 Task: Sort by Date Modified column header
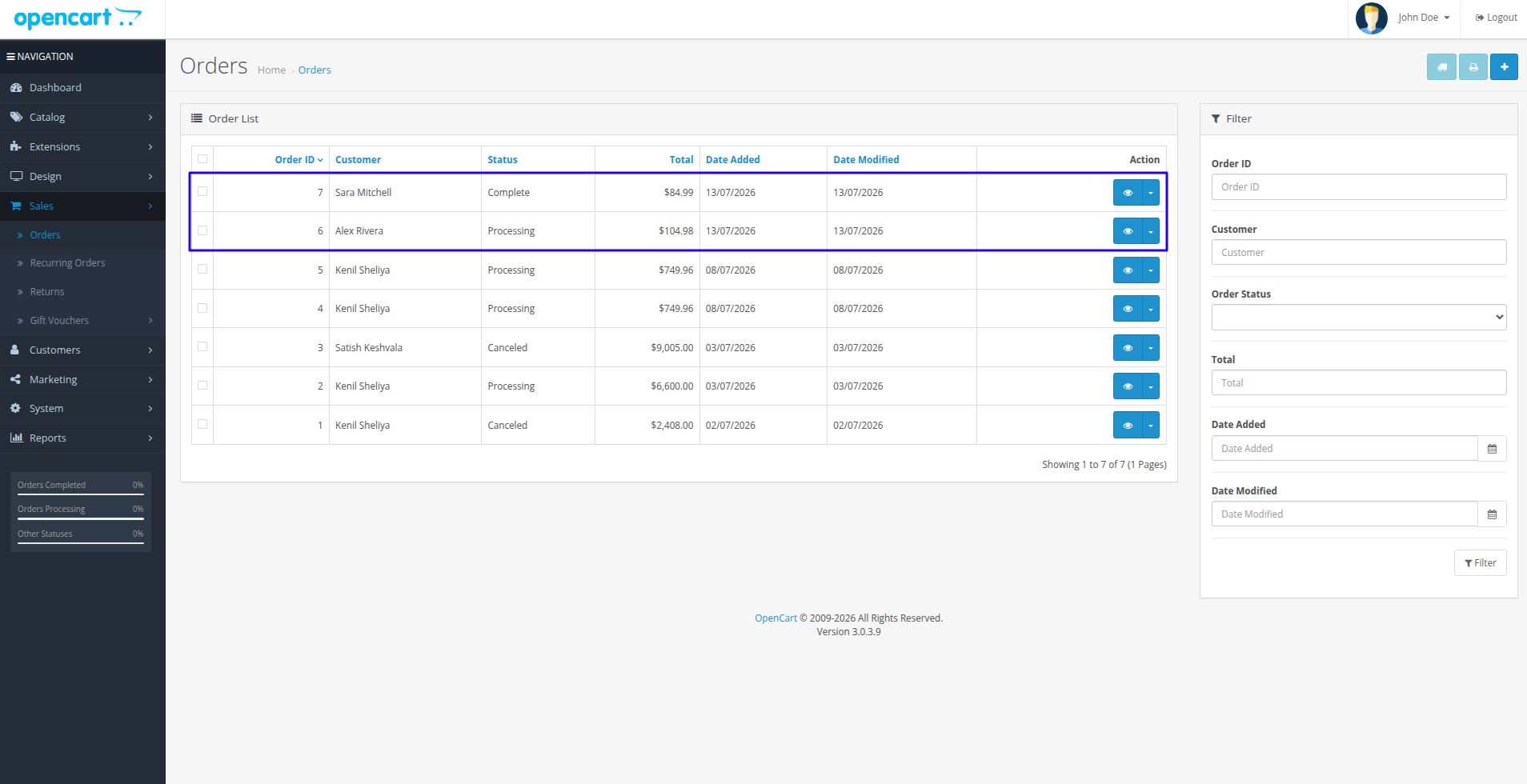point(866,160)
